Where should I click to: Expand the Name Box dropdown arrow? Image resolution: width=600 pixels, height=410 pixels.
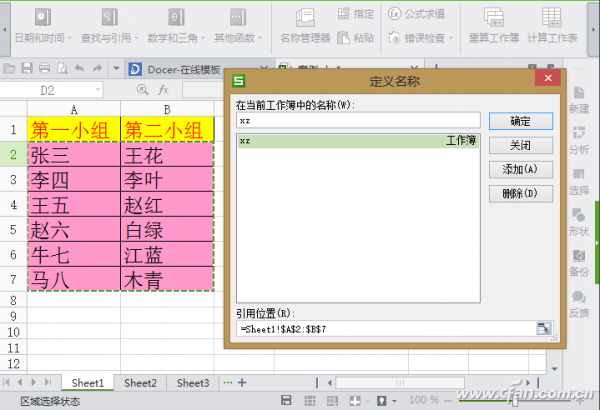point(98,90)
